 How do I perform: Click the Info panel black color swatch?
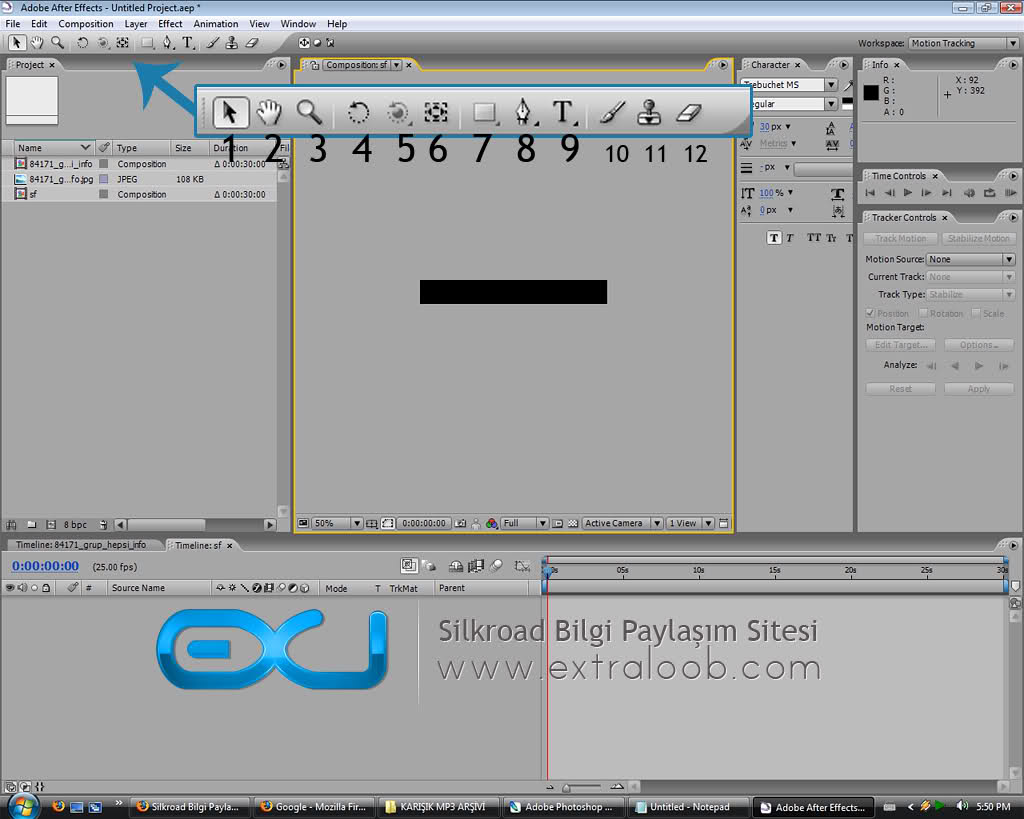click(x=871, y=92)
